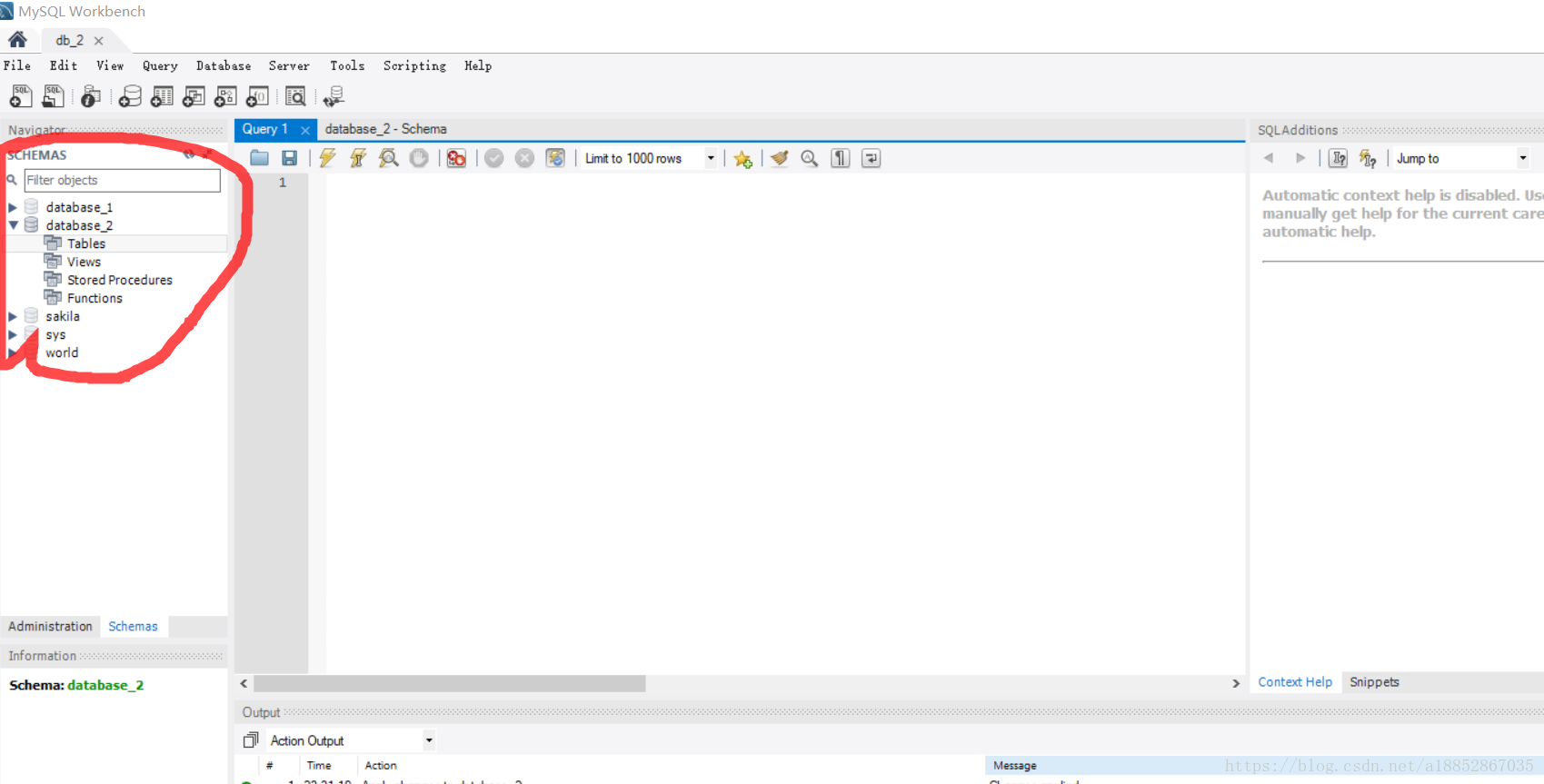The height and width of the screenshot is (784, 1544).
Task: Execute the SQL script with lightning icon
Action: pyautogui.click(x=327, y=158)
